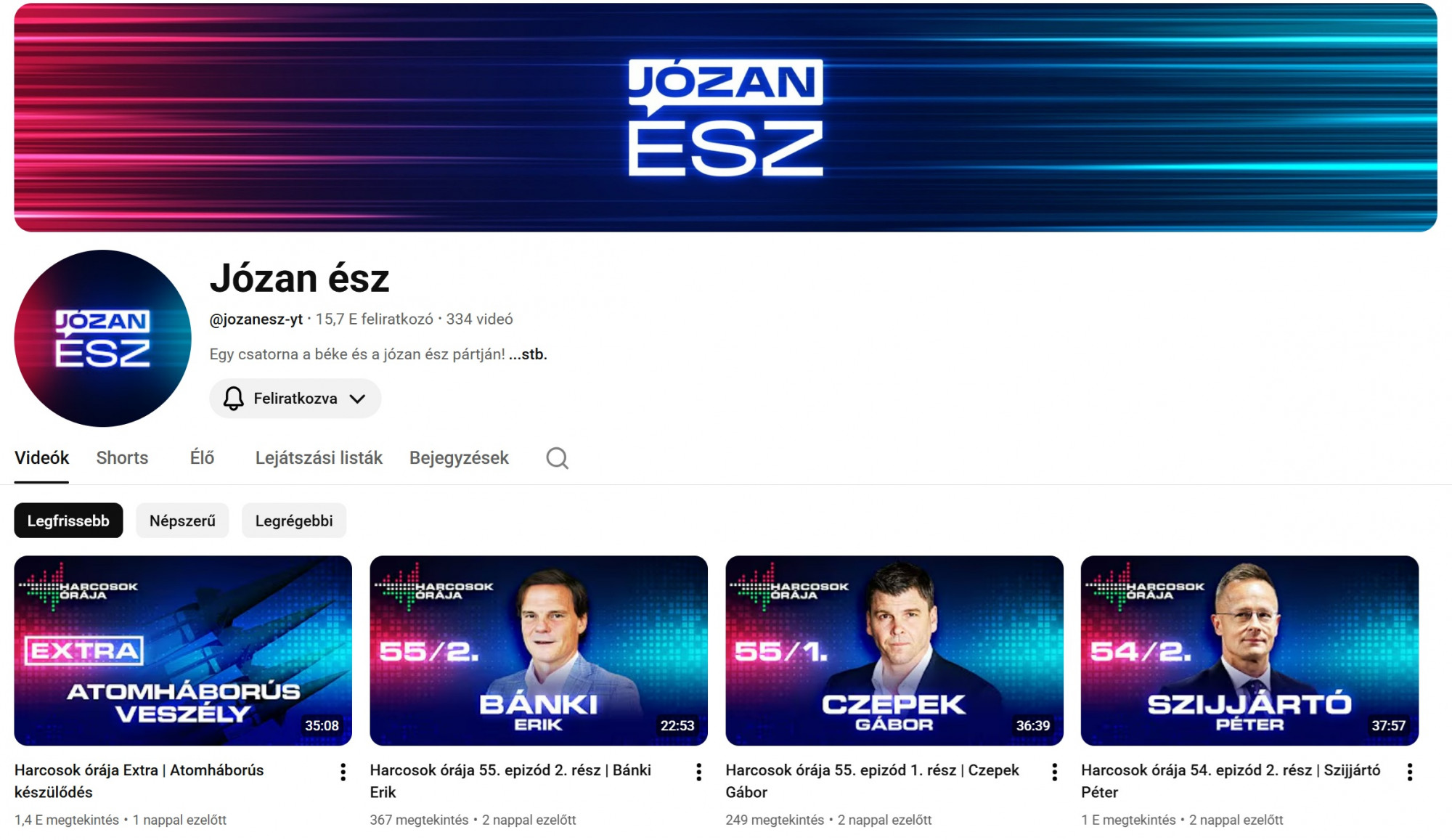Click the Józan ész channel avatar
This screenshot has width=1452, height=840.
(x=102, y=338)
